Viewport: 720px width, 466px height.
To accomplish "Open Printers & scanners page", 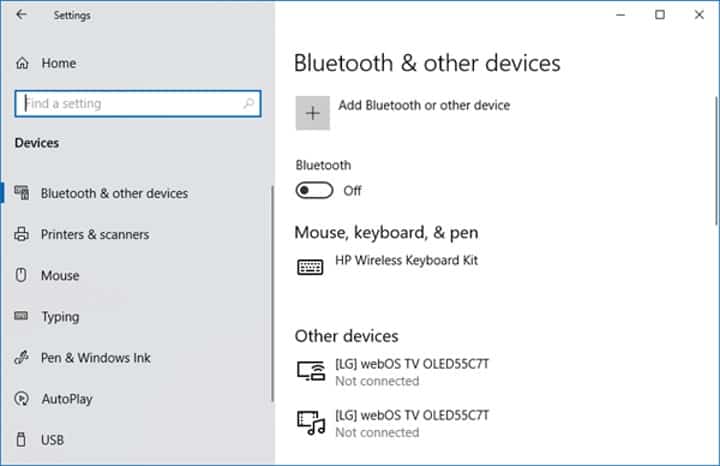I will pyautogui.click(x=95, y=235).
